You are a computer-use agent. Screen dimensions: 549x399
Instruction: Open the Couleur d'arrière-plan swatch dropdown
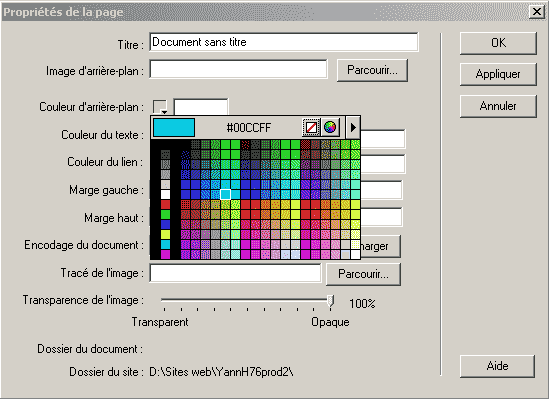160,107
